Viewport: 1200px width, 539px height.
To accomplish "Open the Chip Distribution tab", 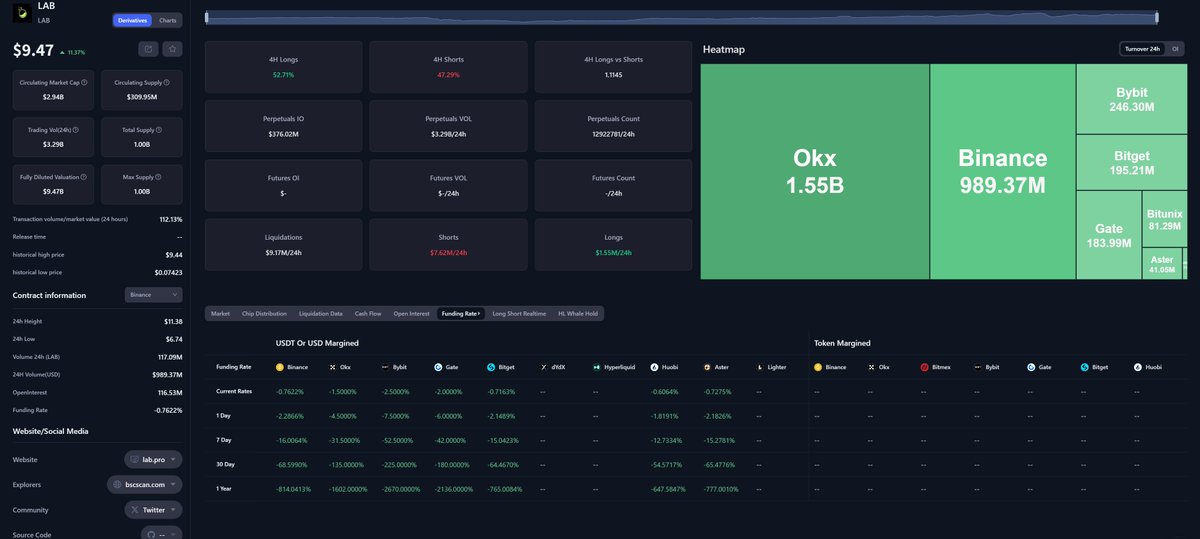I will click(264, 313).
